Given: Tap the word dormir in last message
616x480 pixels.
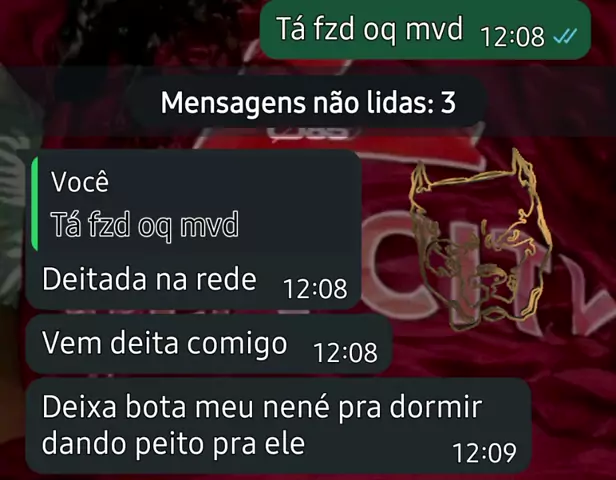Looking at the screenshot, I should 436,407.
